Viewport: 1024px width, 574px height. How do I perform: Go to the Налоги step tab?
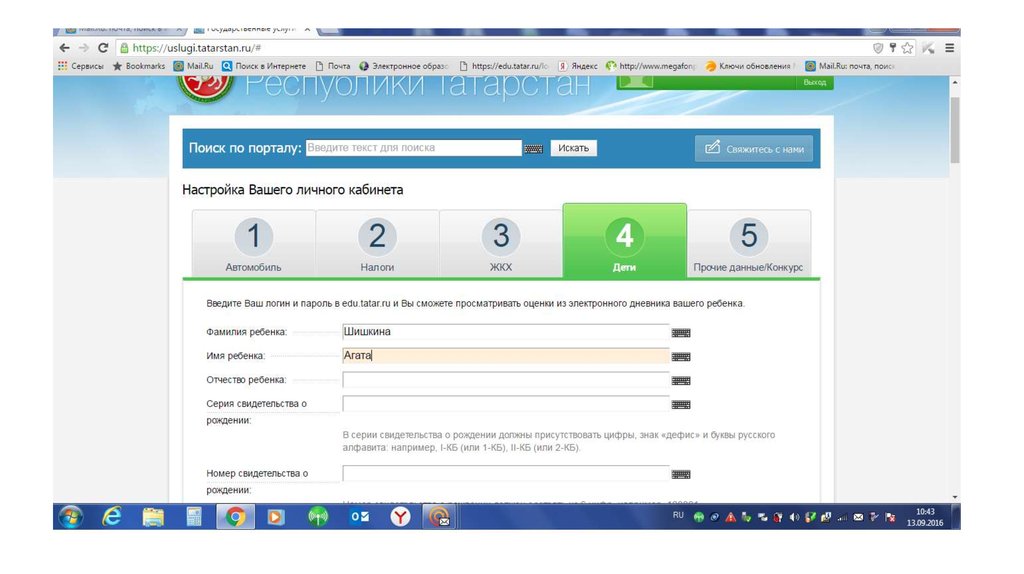click(x=377, y=244)
